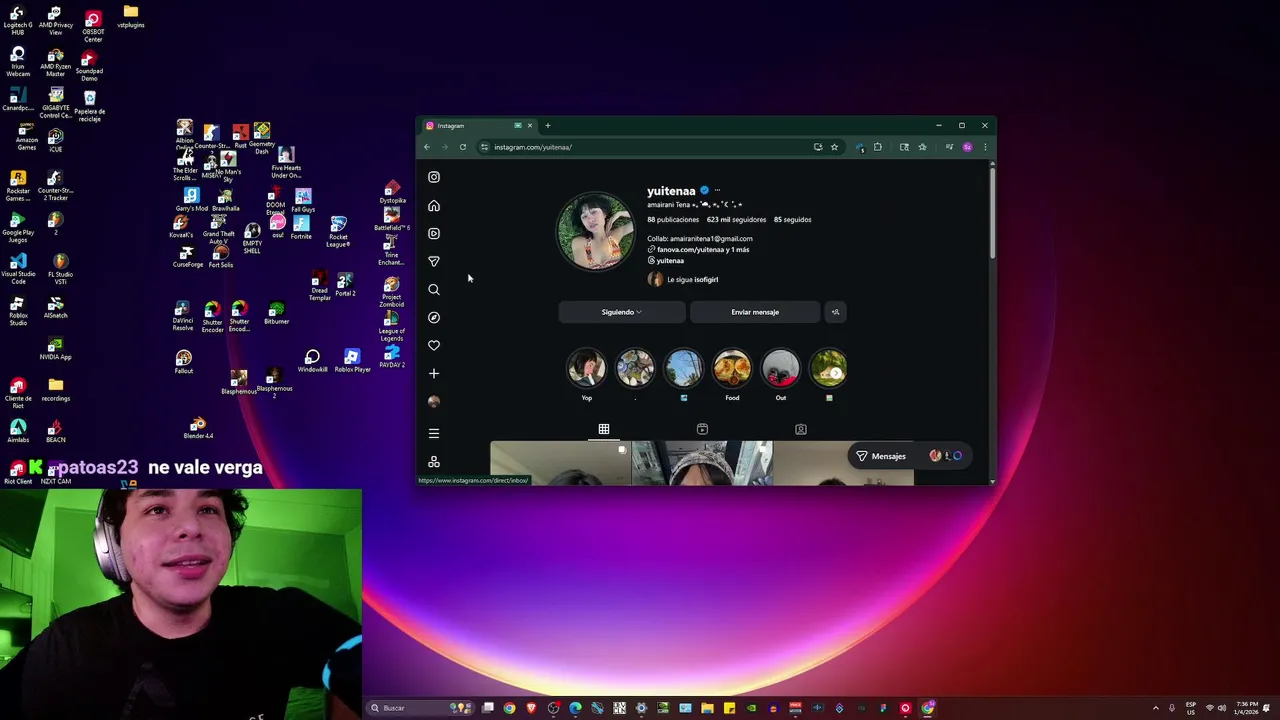The height and width of the screenshot is (720, 1280).
Task: Open Roblox Player desktop shortcut
Action: pos(352,361)
